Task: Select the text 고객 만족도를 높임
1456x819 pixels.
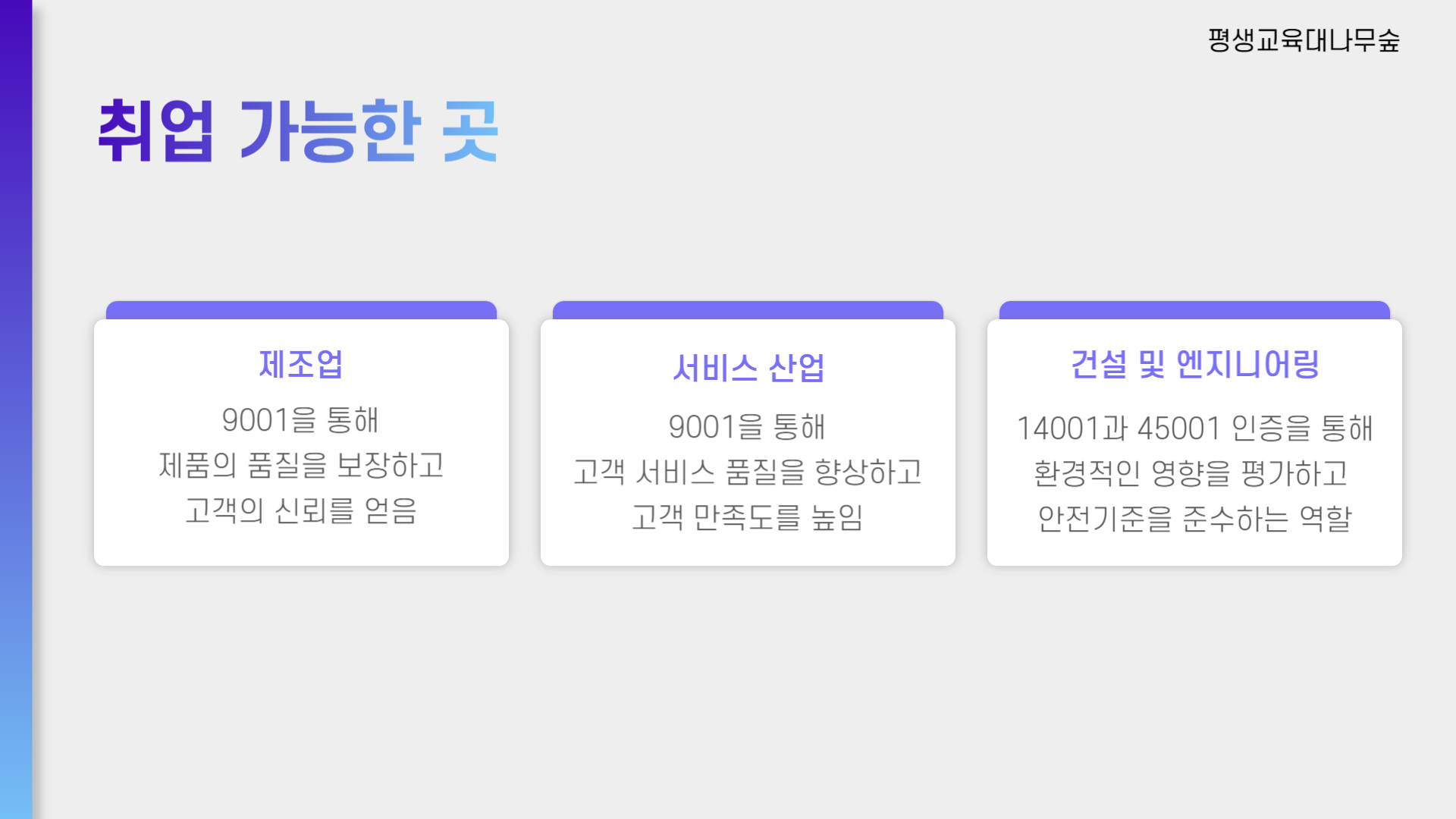Action: coord(748,518)
